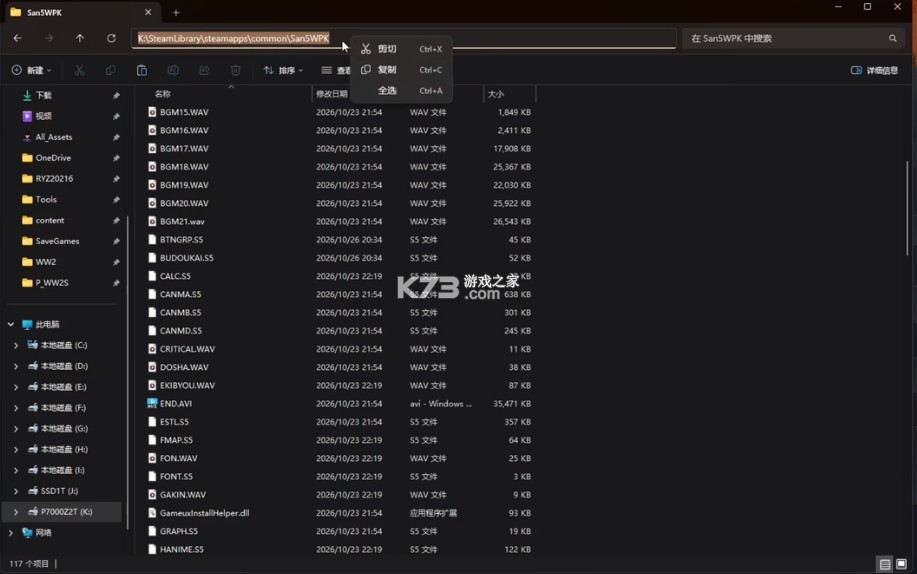Open a new tab with plus button
The image size is (917, 574).
point(176,12)
